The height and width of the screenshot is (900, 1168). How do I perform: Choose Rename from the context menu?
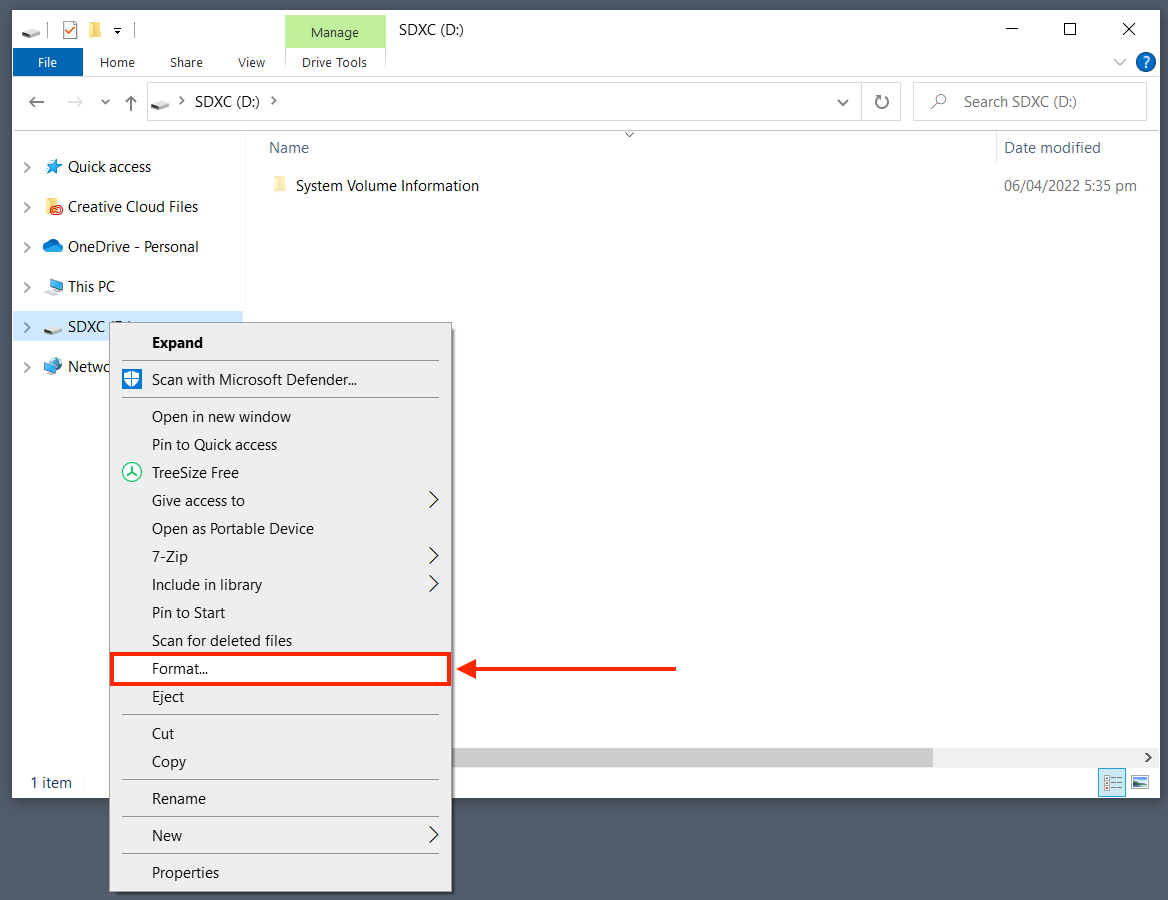tap(280, 799)
